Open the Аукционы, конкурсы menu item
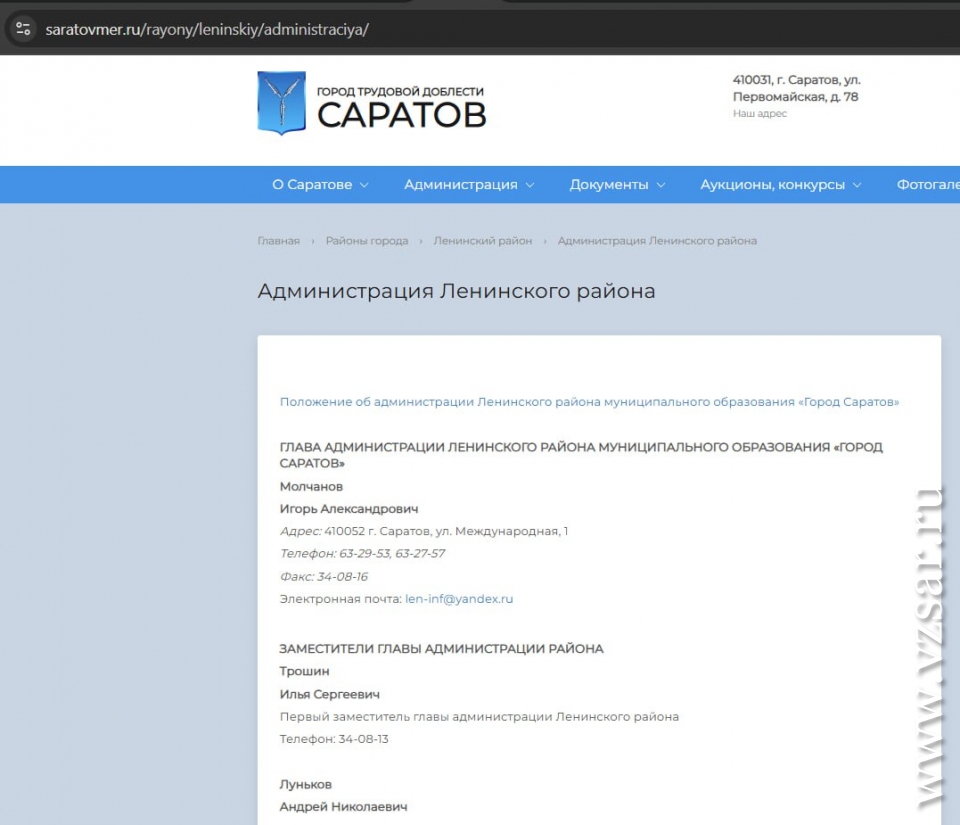This screenshot has width=960, height=825. [x=772, y=185]
